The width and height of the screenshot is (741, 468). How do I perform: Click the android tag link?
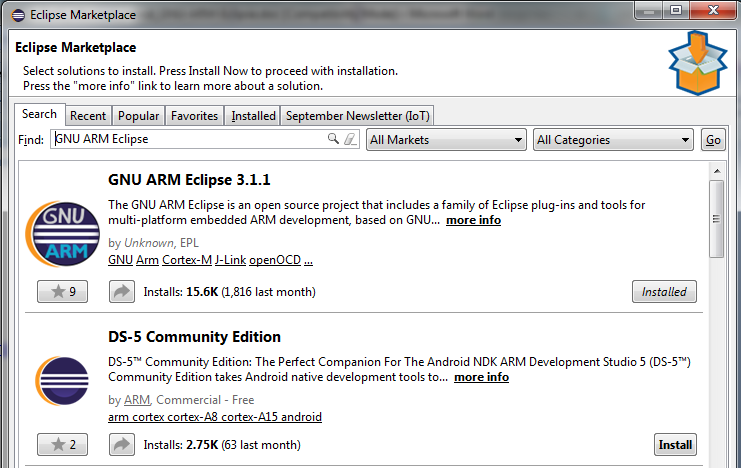[x=301, y=417]
